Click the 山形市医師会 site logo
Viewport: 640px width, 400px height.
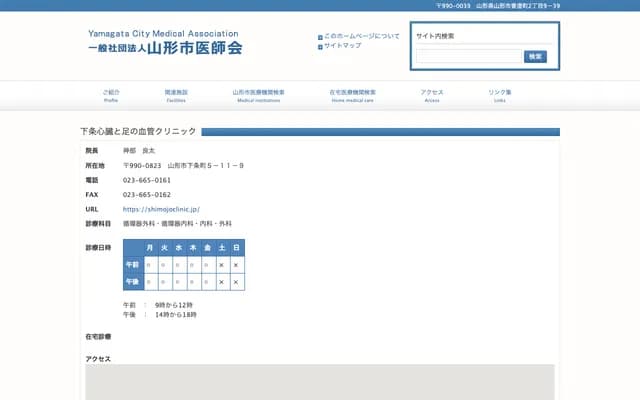(x=165, y=48)
